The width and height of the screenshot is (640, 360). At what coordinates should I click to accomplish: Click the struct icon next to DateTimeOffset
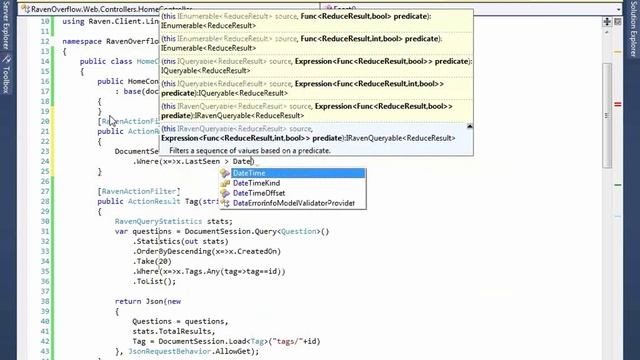point(225,193)
